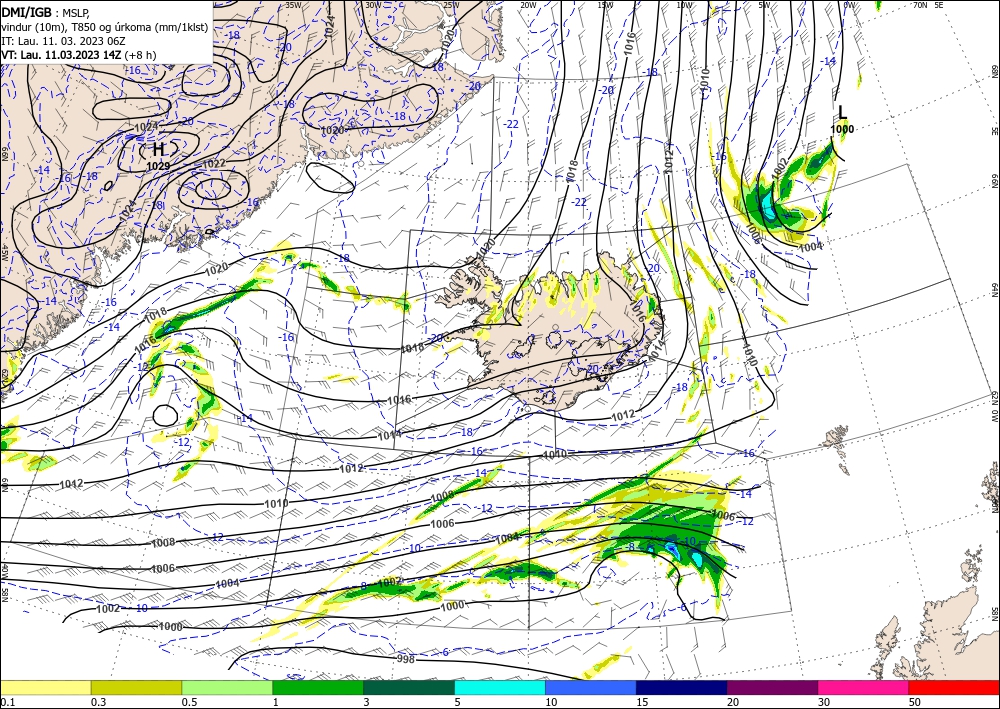
Task: Click the 15 legend scale value
Action: pyautogui.click(x=643, y=702)
